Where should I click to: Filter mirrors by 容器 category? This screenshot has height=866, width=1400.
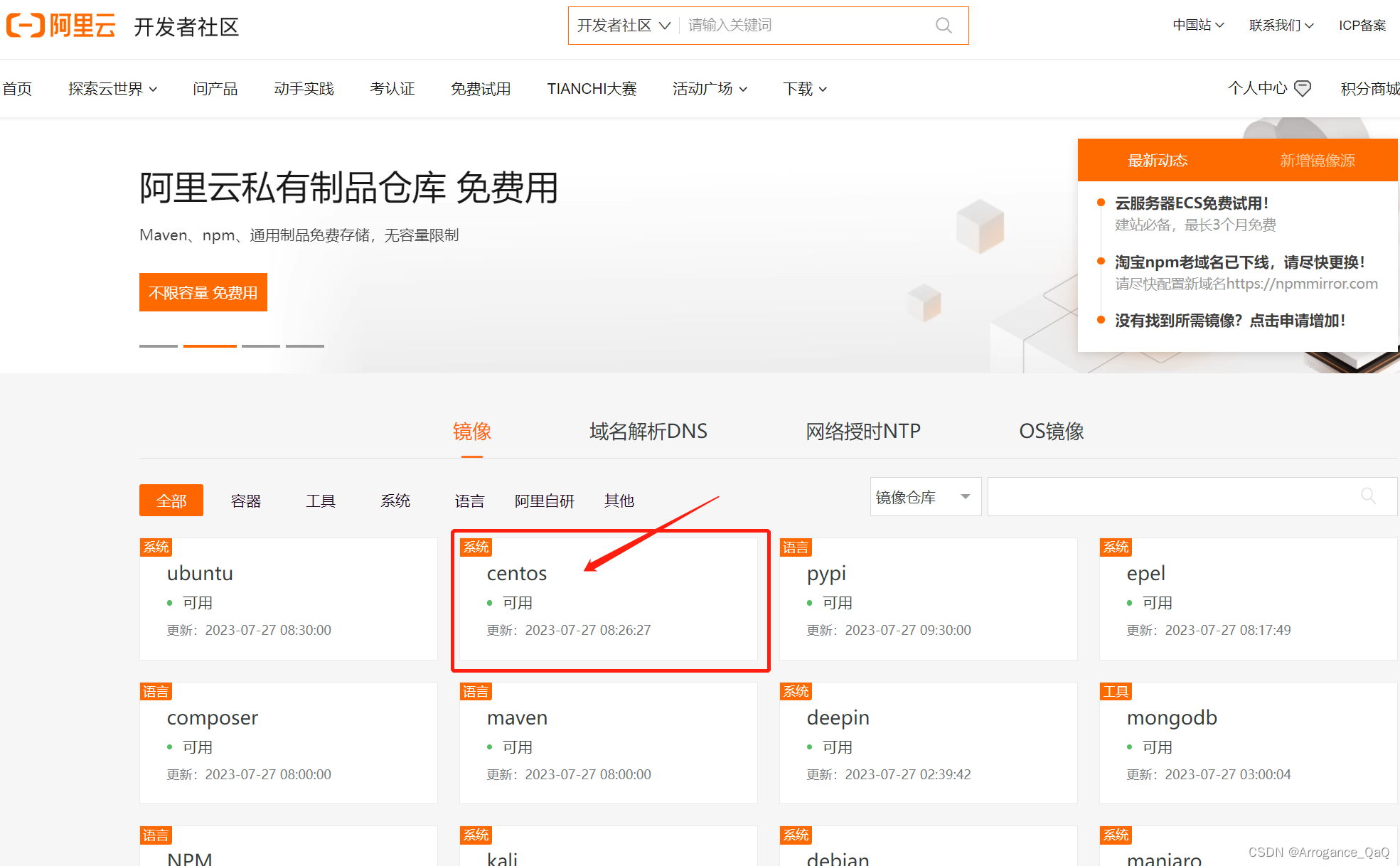[246, 501]
